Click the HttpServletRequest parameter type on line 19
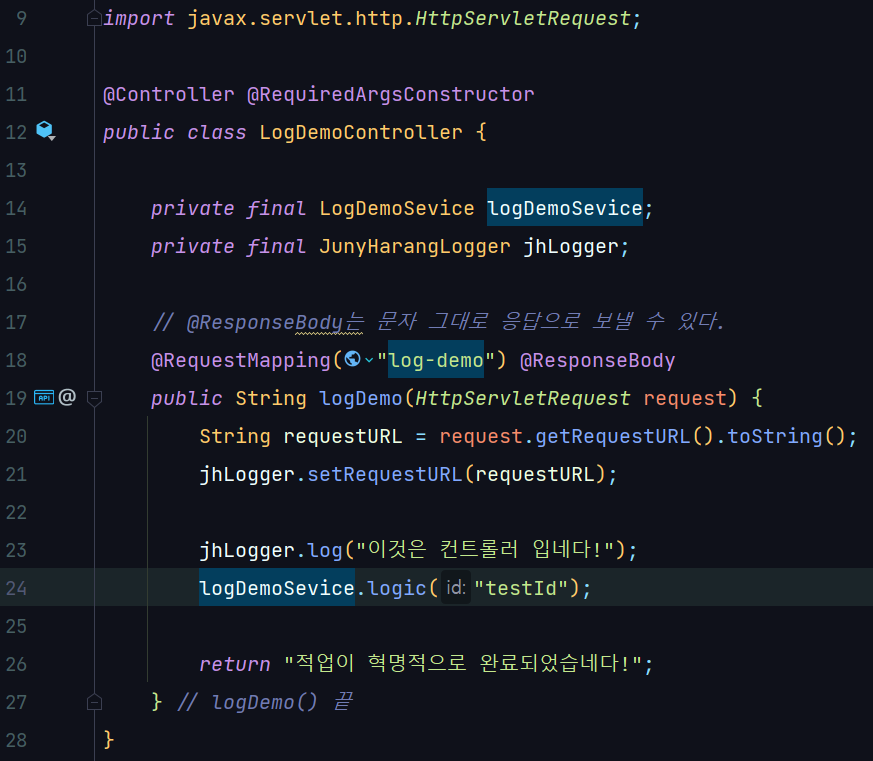Image resolution: width=873 pixels, height=761 pixels. pyautogui.click(x=523, y=398)
